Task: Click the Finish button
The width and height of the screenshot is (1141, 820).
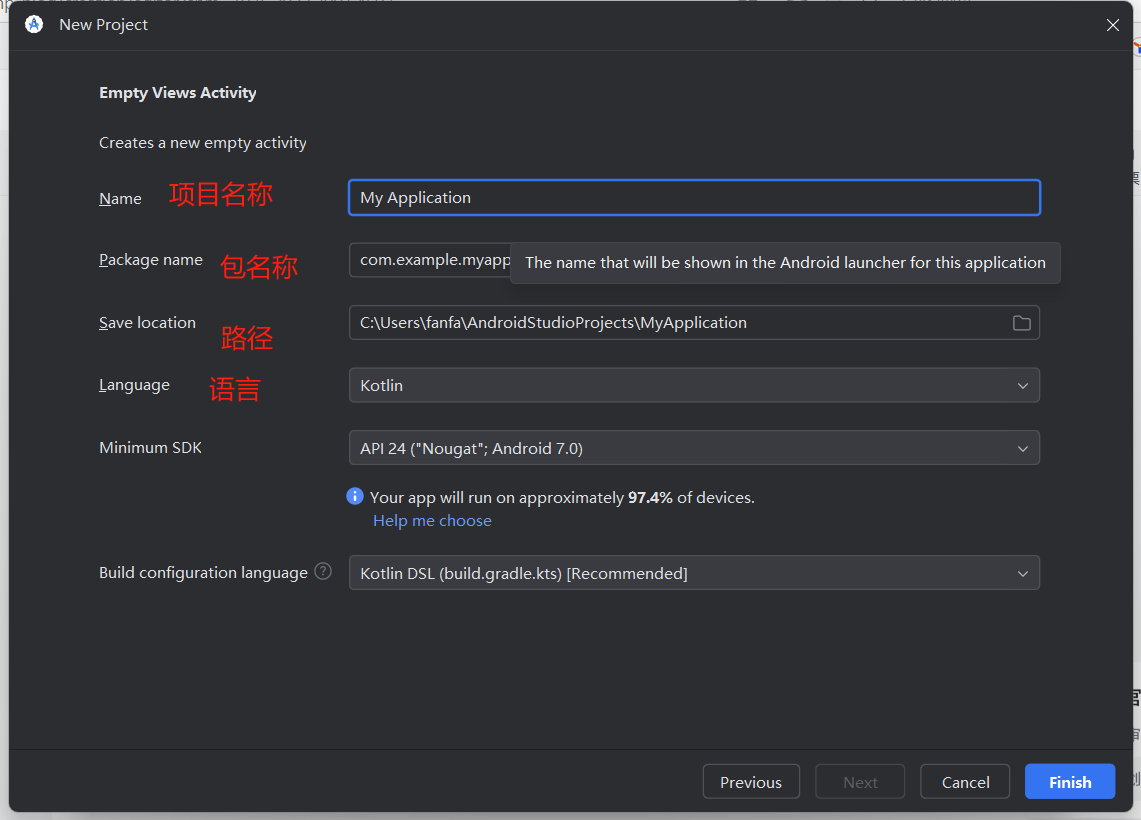Action: (x=1070, y=782)
